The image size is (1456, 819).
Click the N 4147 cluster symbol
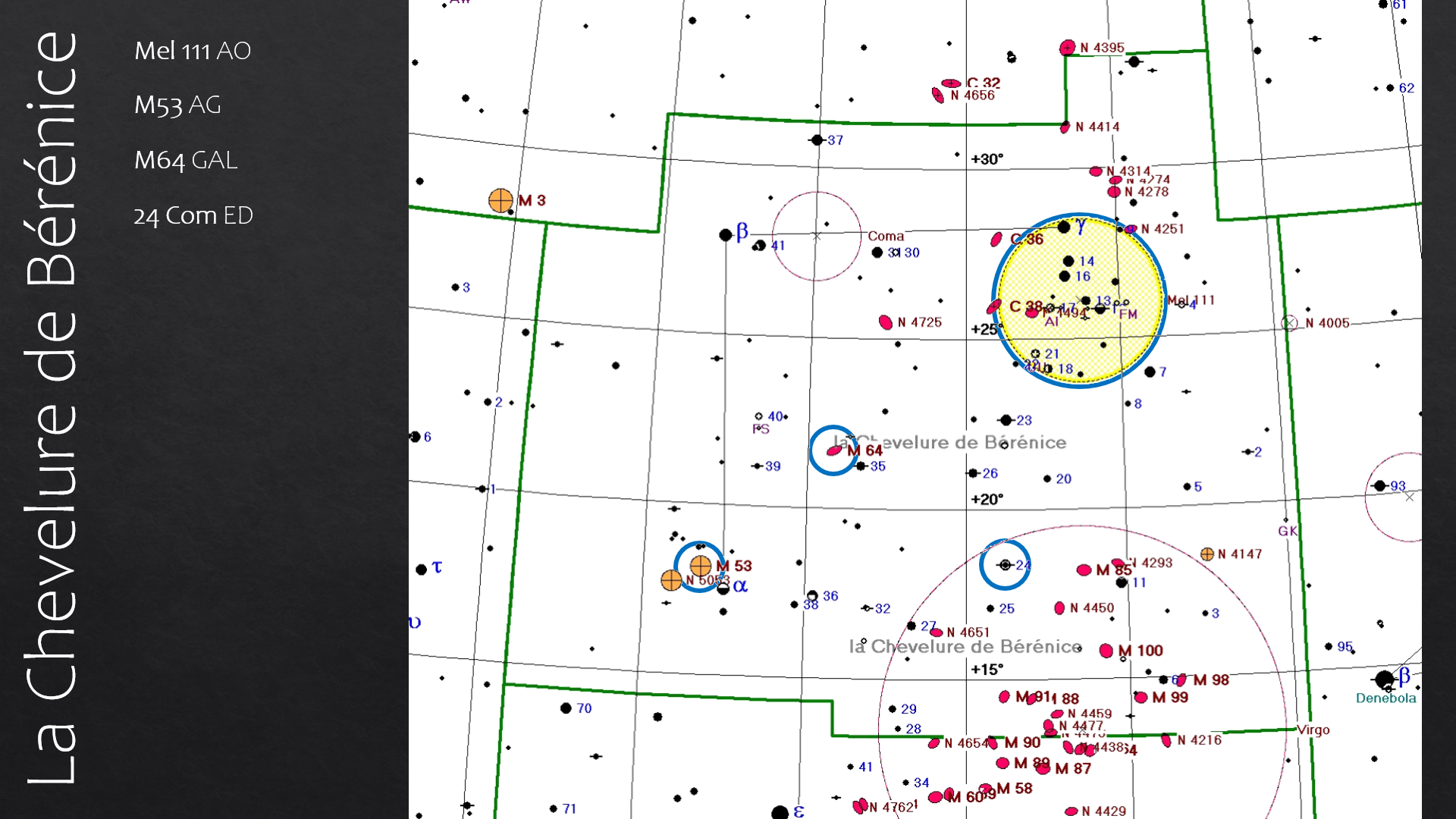pyautogui.click(x=1207, y=554)
